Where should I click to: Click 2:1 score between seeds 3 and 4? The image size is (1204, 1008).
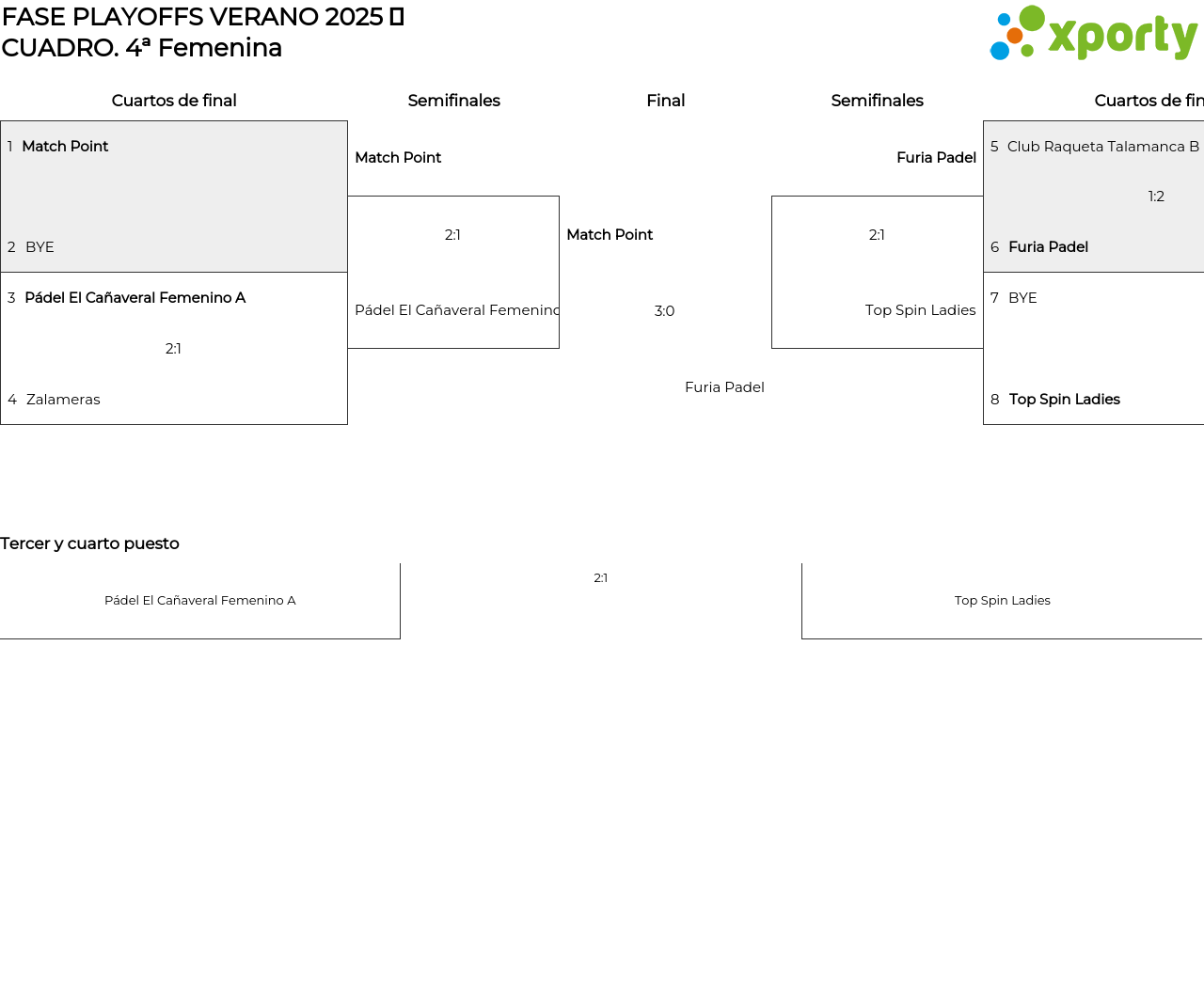coord(173,349)
